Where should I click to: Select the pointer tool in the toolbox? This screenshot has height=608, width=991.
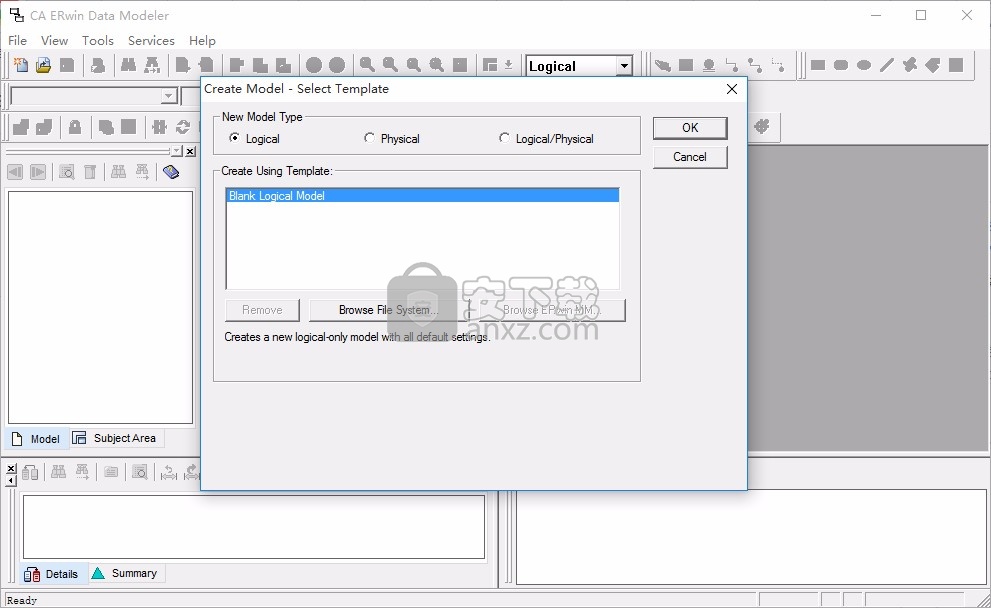click(662, 65)
